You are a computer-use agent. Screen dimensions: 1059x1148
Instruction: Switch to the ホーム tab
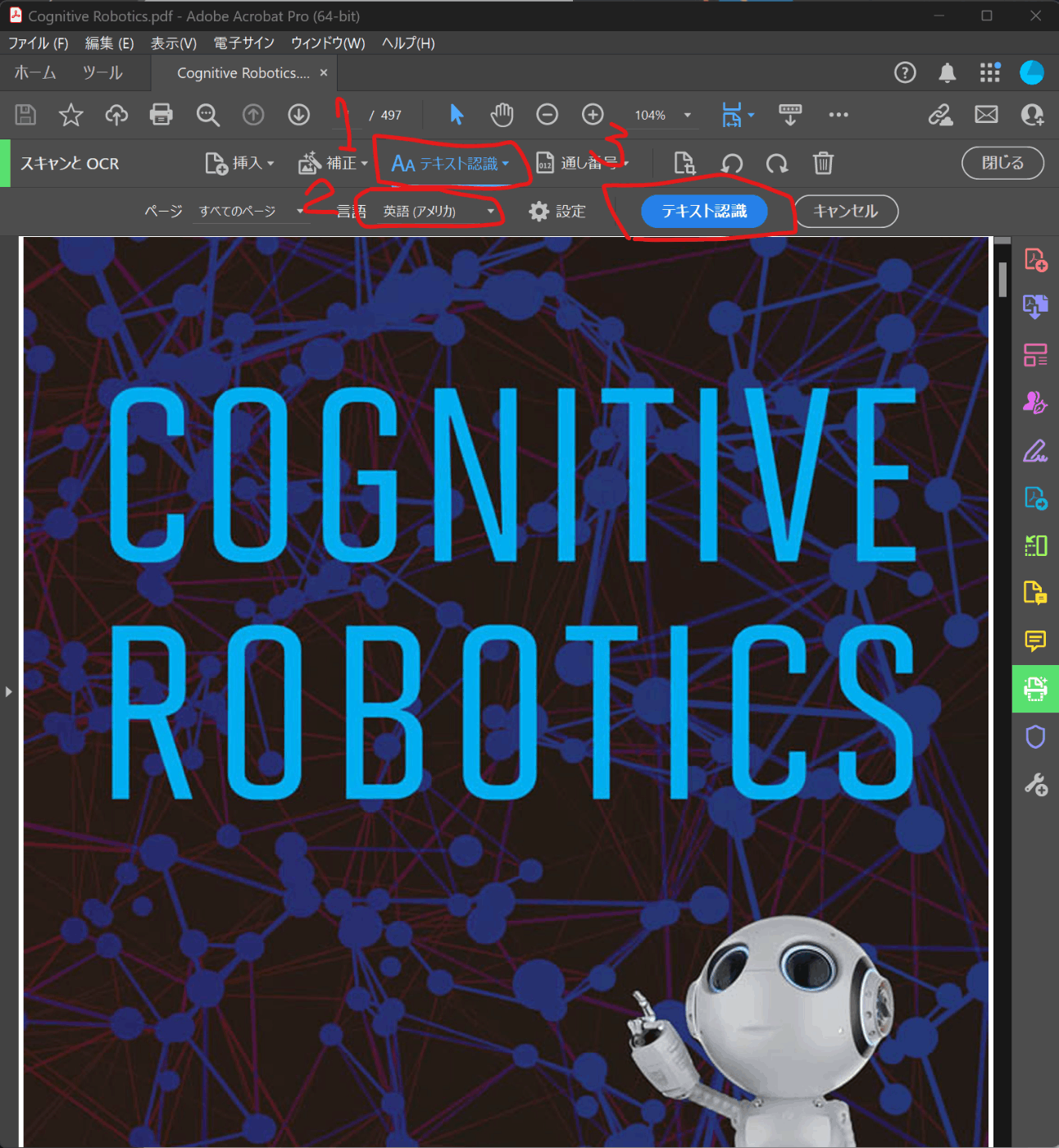pyautogui.click(x=35, y=73)
